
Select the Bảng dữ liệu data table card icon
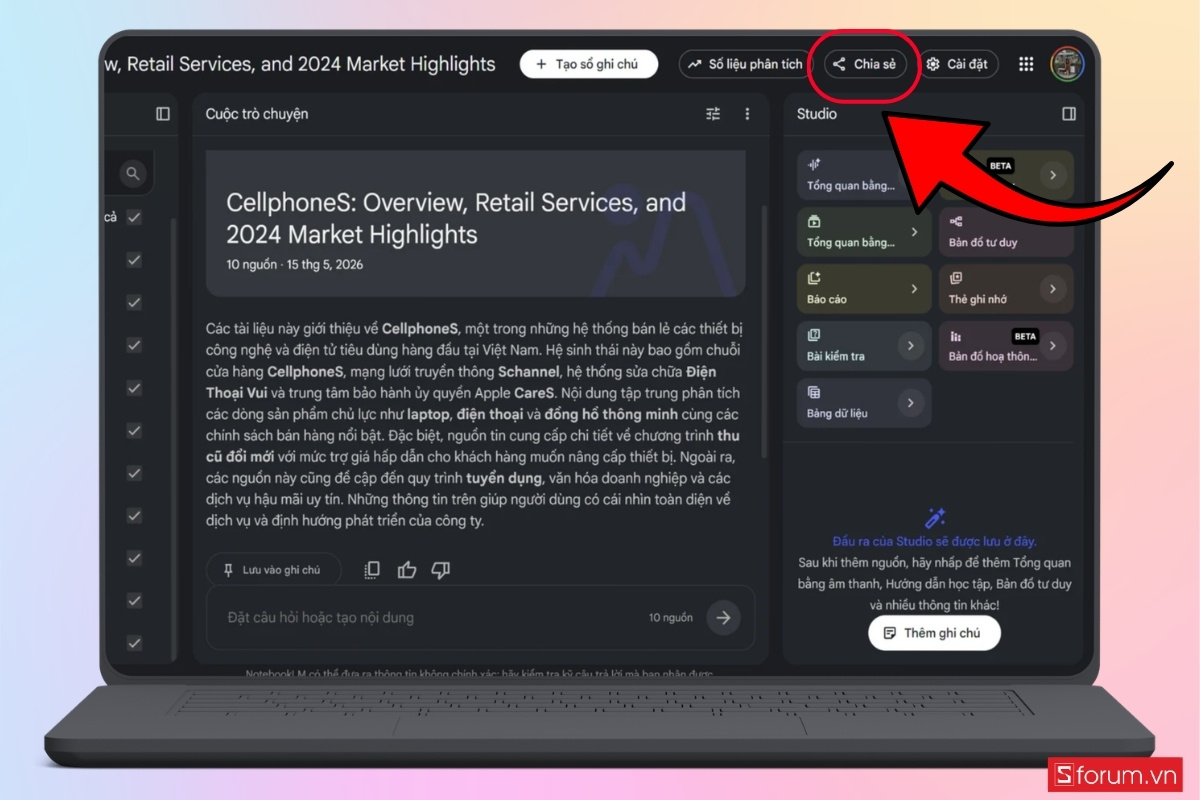(814, 392)
